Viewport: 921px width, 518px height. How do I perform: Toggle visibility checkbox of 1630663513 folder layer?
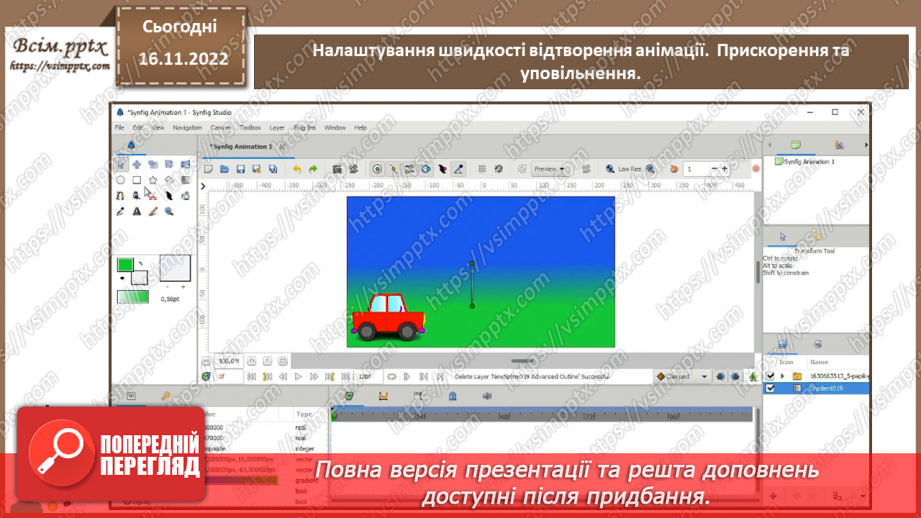(770, 376)
